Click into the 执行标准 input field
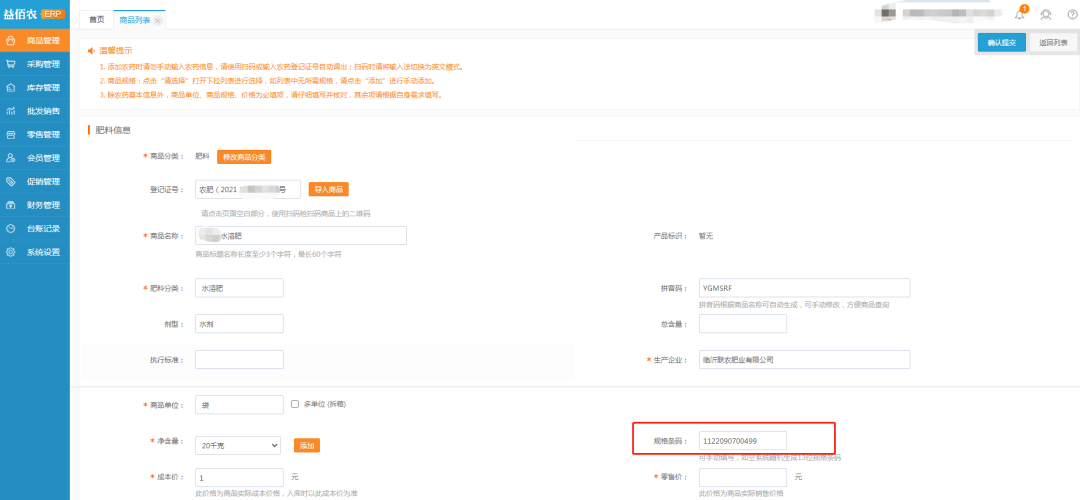Viewport: 1080px width, 500px height. click(x=239, y=359)
